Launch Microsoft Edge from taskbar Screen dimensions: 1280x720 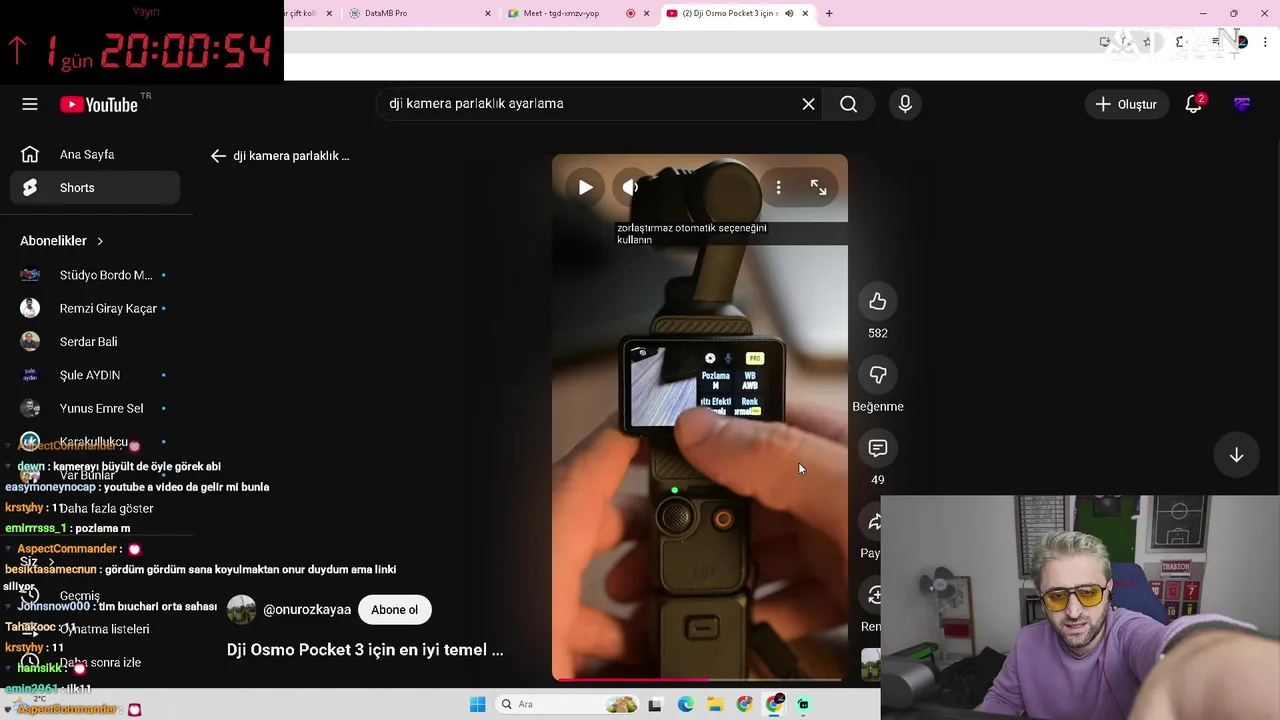point(685,705)
